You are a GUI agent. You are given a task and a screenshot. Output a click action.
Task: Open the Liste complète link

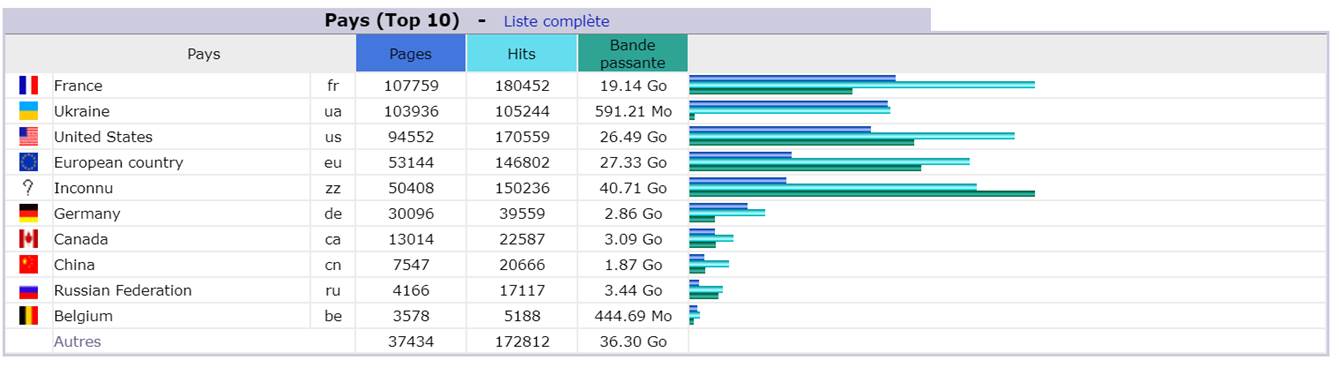[556, 21]
